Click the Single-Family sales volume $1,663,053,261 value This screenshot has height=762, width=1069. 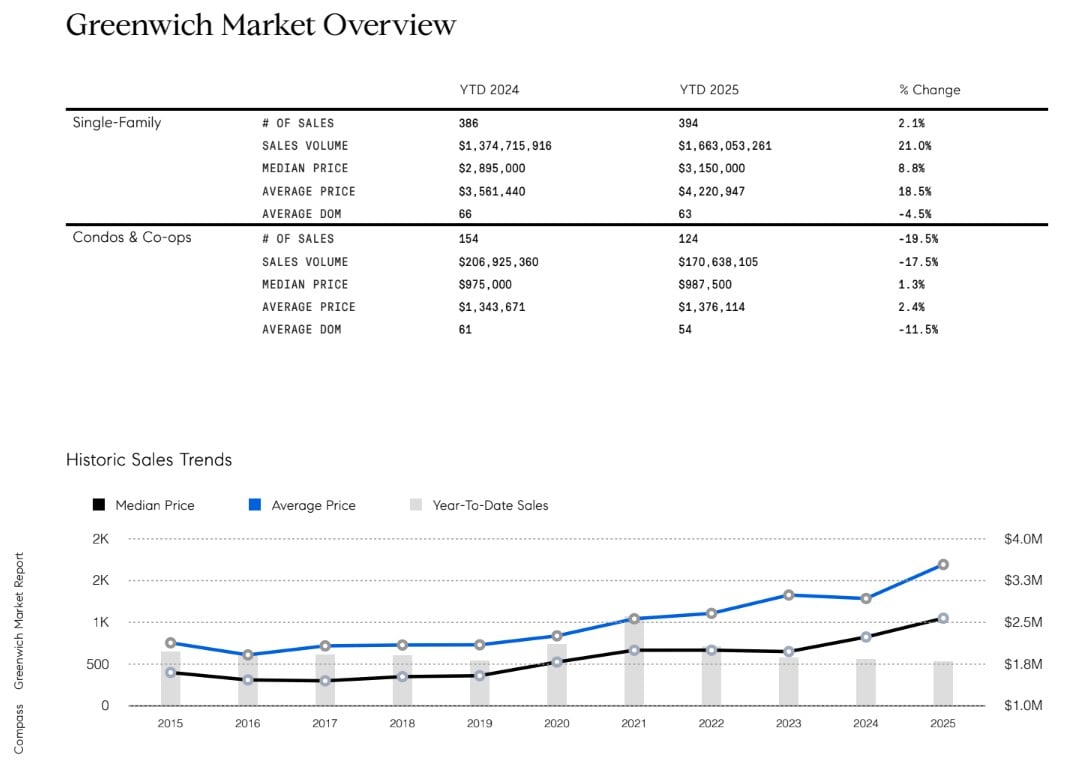pos(725,145)
